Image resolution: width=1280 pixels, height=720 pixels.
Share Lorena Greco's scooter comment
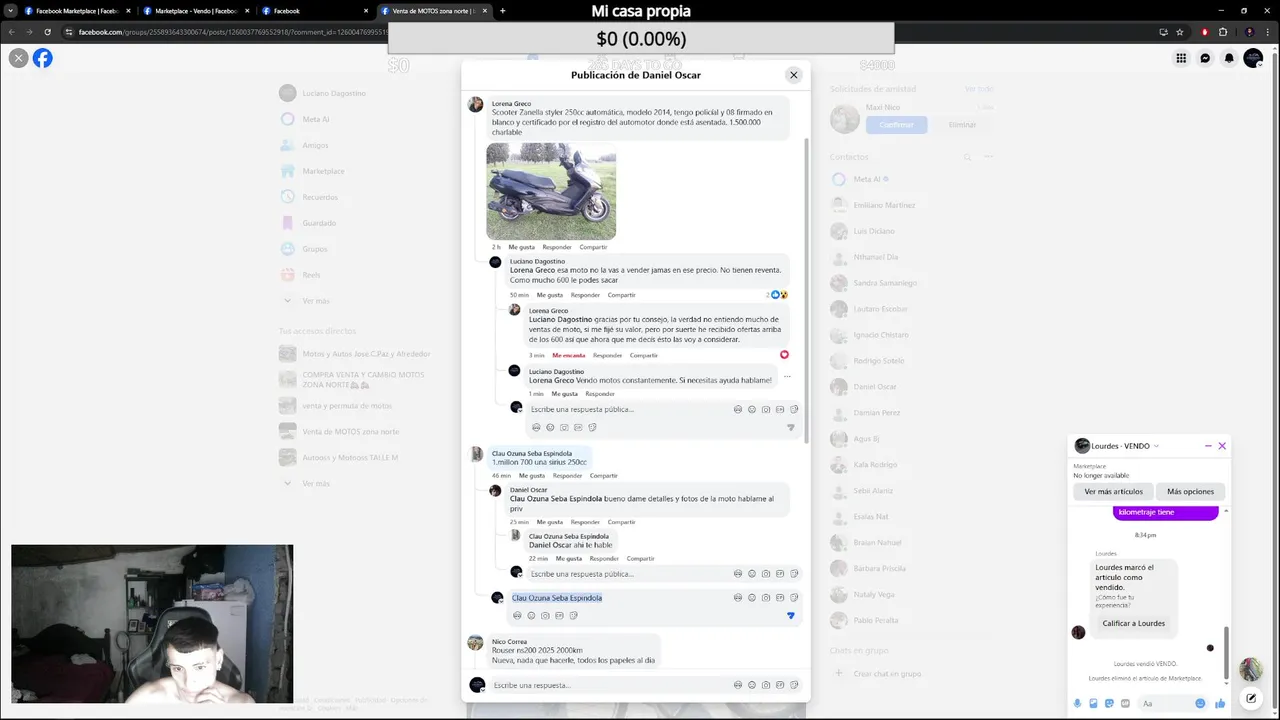[593, 247]
